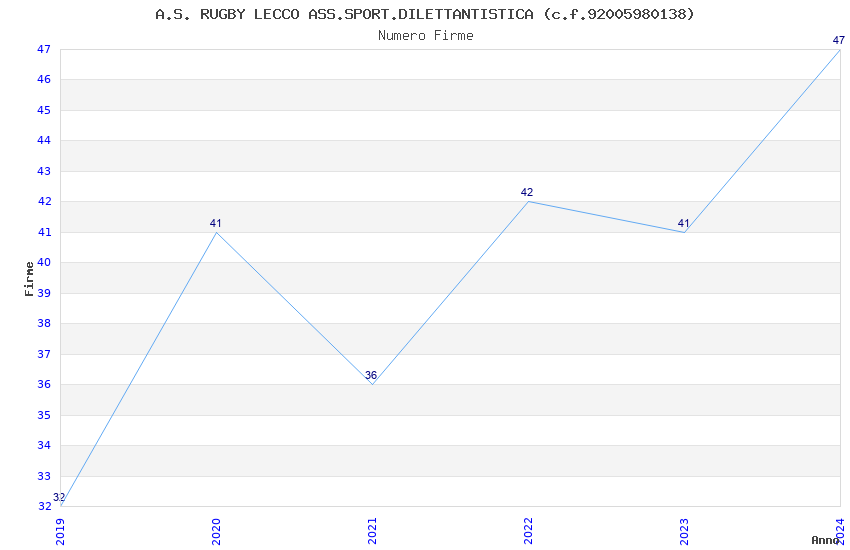Image resolution: width=850 pixels, height=550 pixels.
Task: Click y-axis tick value 37
Action: pyautogui.click(x=44, y=354)
